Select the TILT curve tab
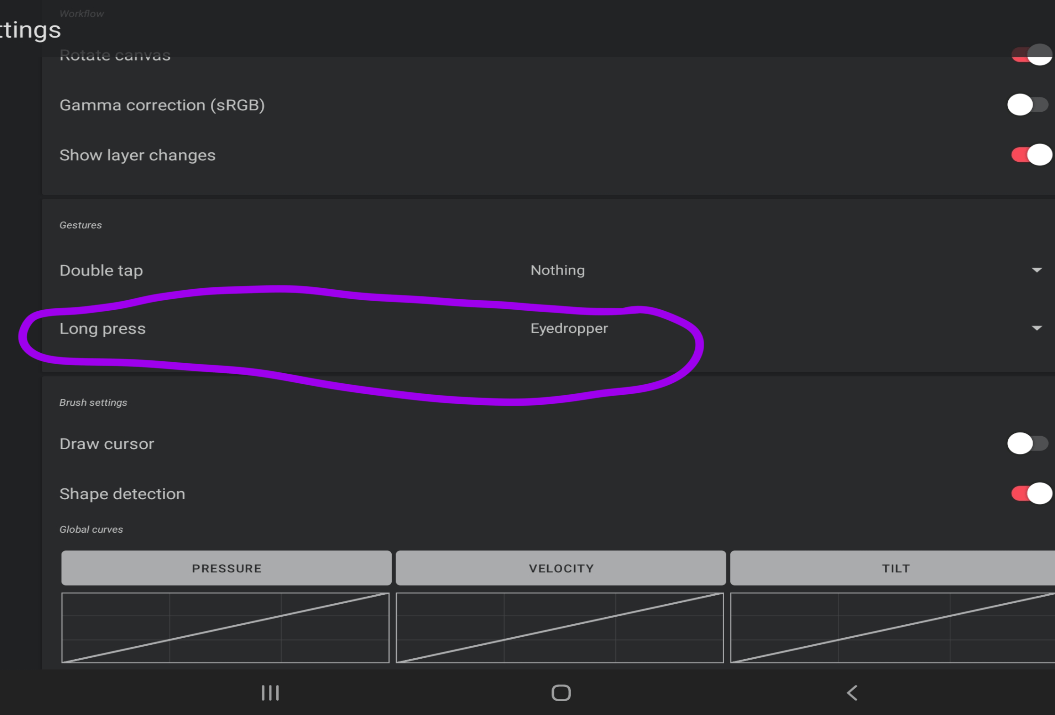This screenshot has height=715, width=1055. pos(894,567)
